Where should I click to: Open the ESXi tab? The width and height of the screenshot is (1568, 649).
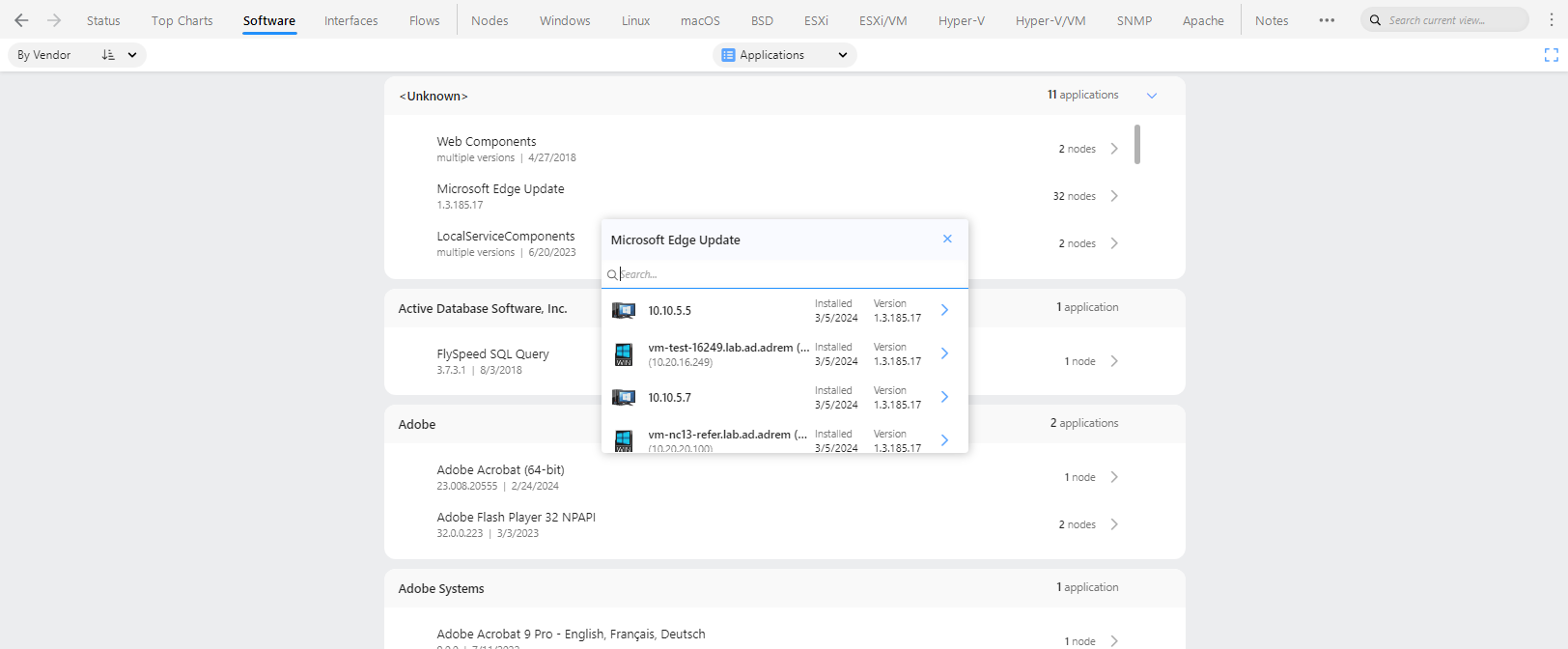(816, 20)
